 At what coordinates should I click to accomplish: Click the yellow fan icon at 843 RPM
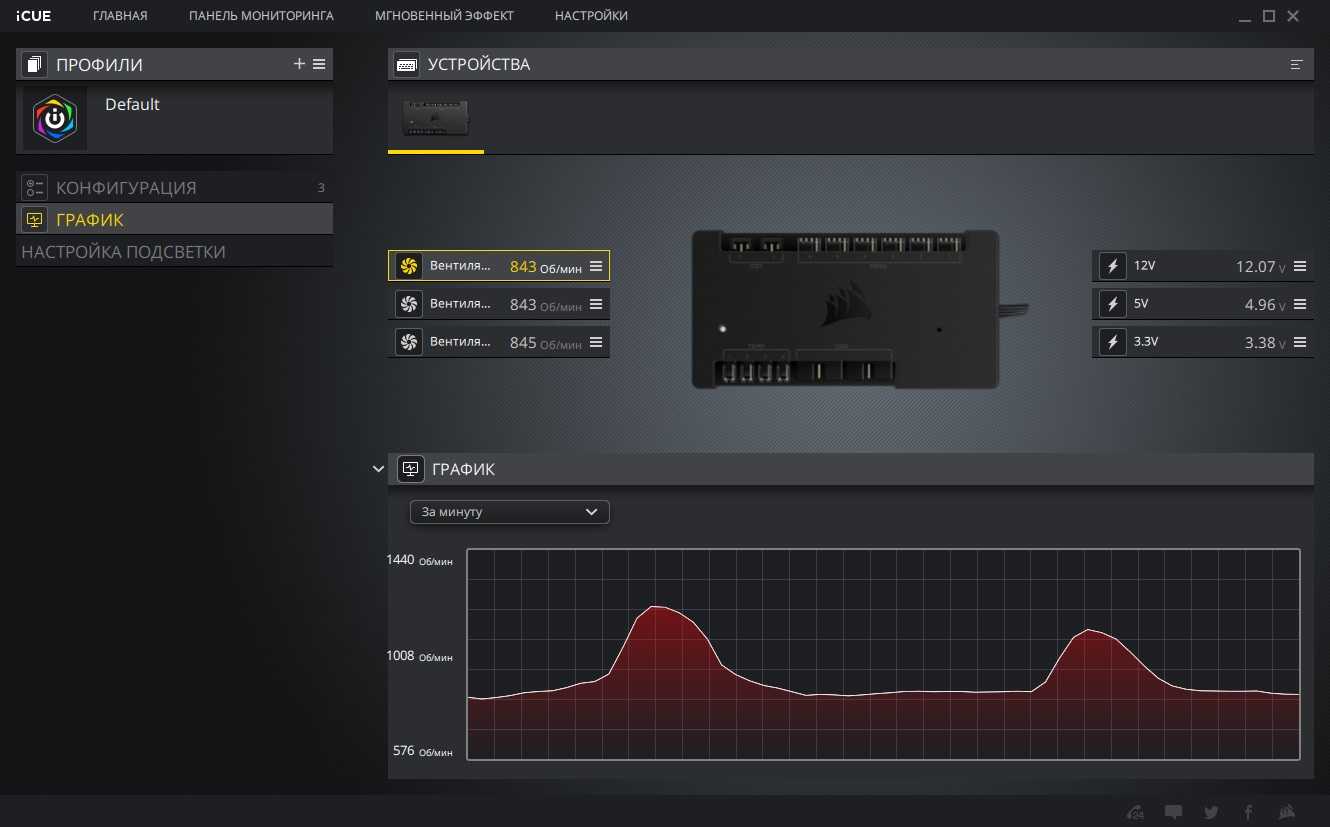[x=408, y=266]
